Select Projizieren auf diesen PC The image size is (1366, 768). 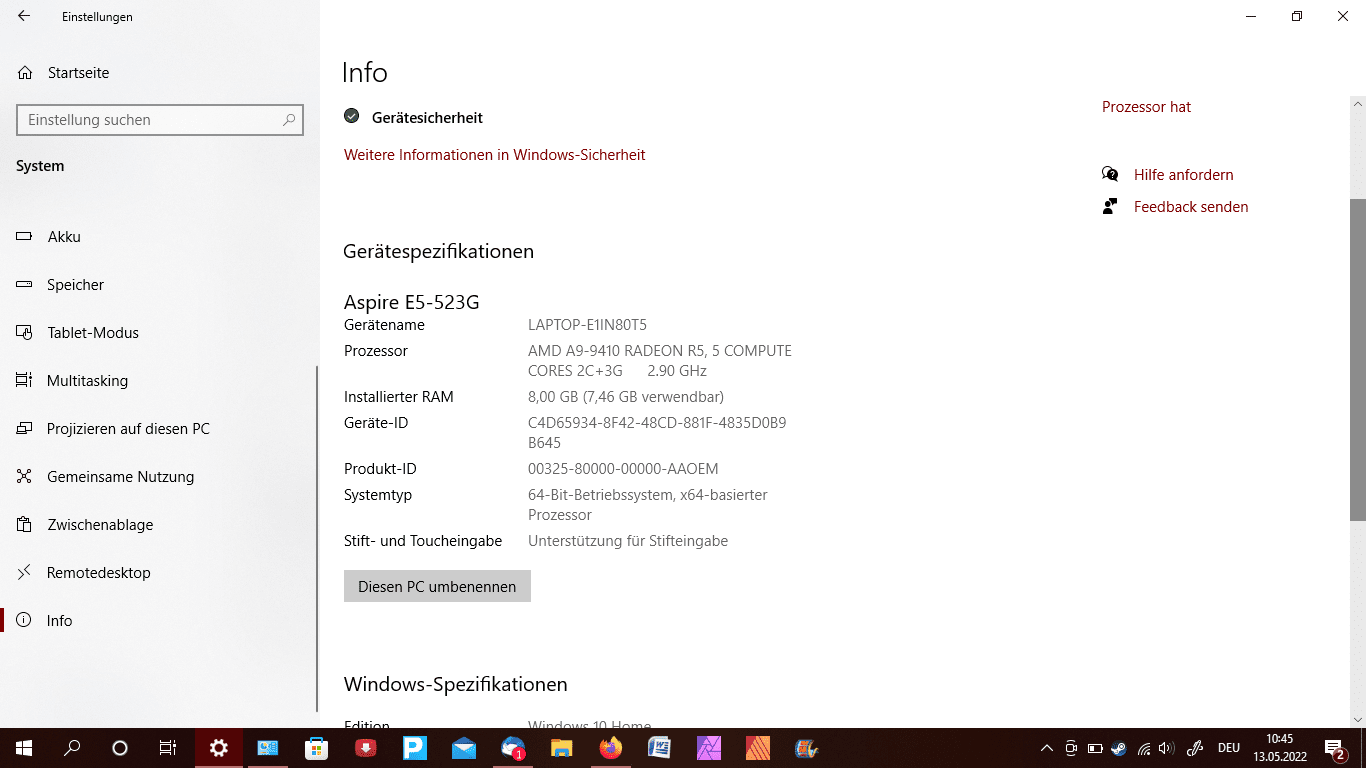128,429
